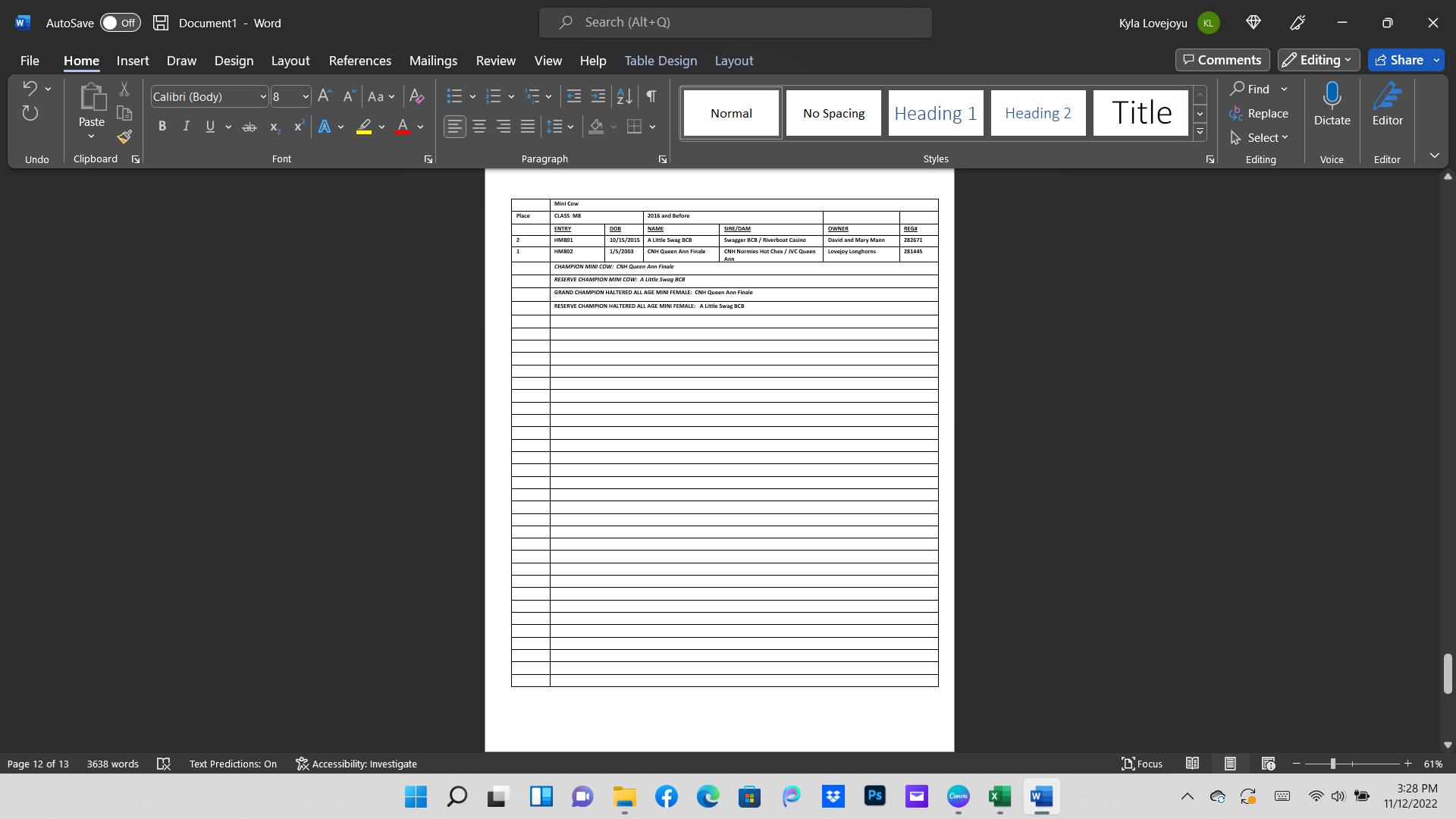
Task: Toggle the AutoSave switch
Action: pyautogui.click(x=121, y=23)
